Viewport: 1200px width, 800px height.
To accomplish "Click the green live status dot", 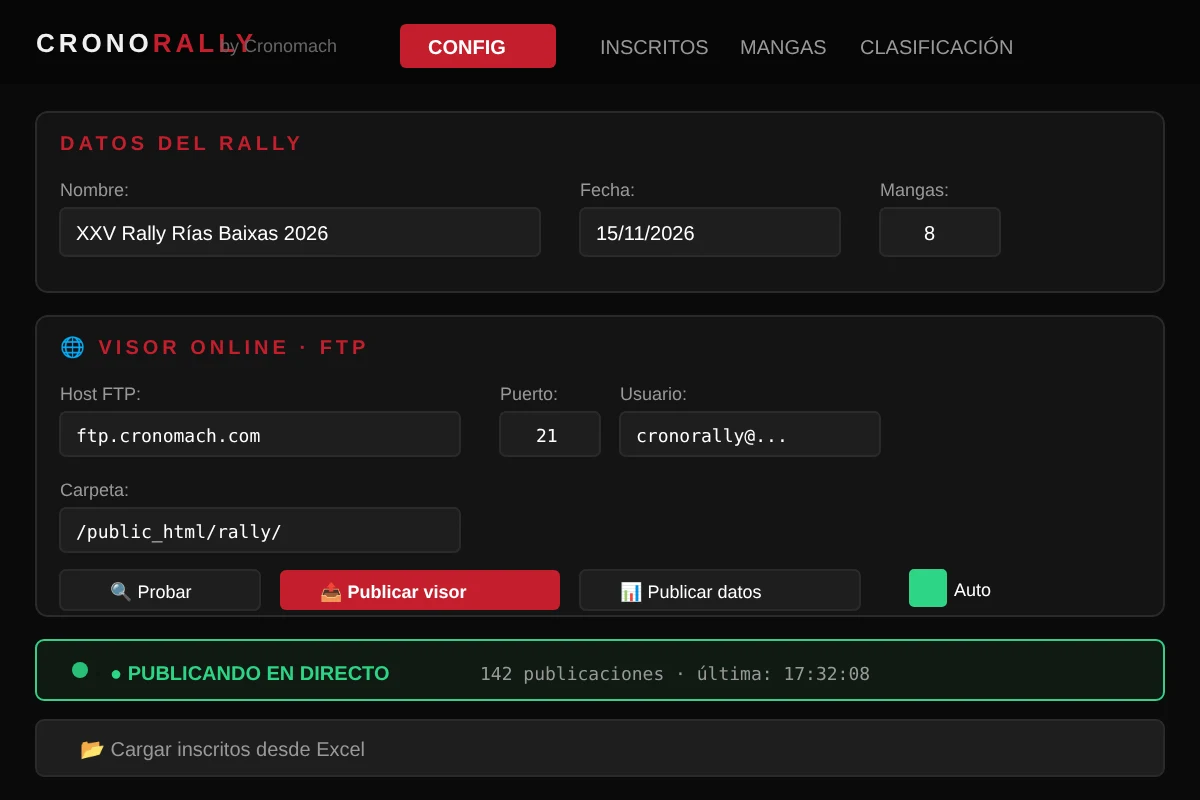I will 80,670.
